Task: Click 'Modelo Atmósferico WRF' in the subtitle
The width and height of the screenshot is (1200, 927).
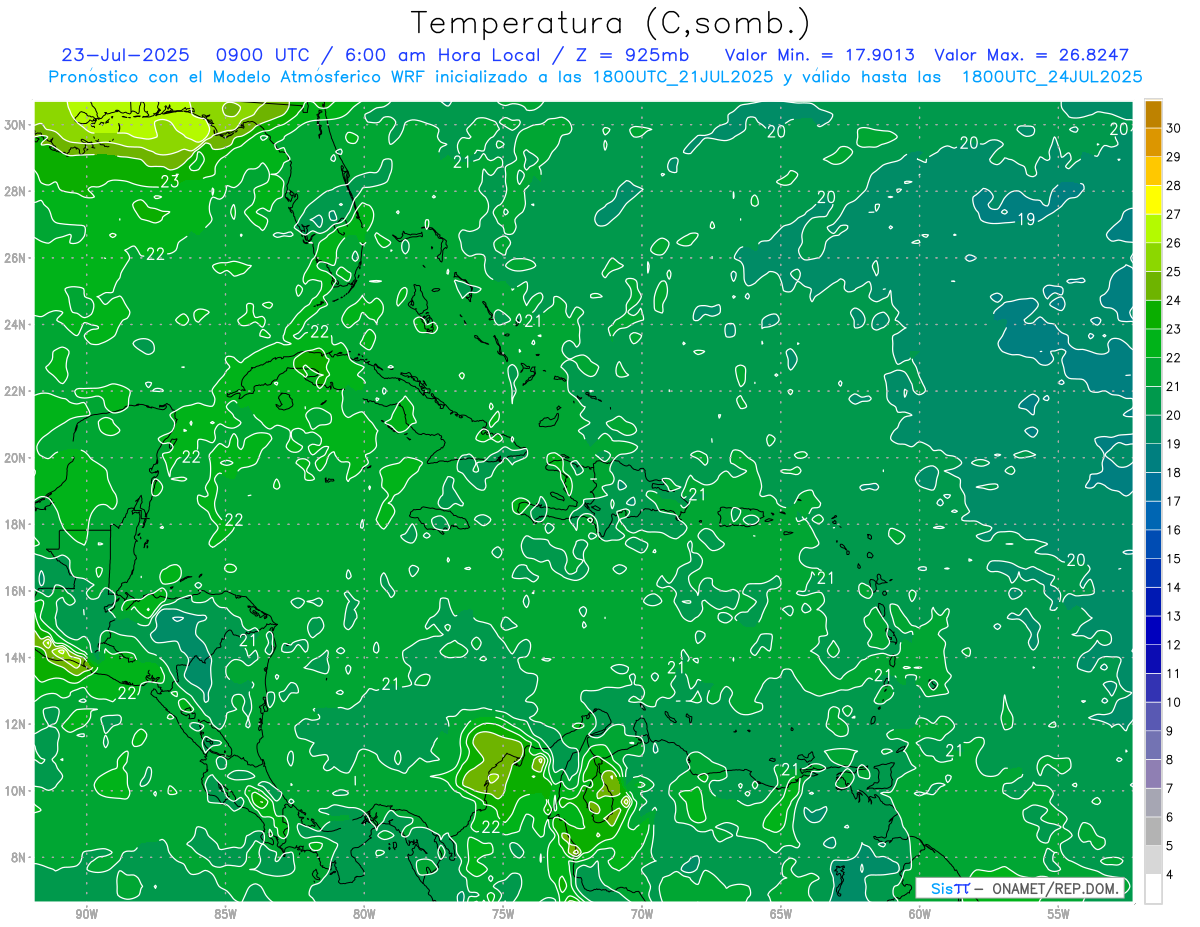Action: pyautogui.click(x=320, y=77)
